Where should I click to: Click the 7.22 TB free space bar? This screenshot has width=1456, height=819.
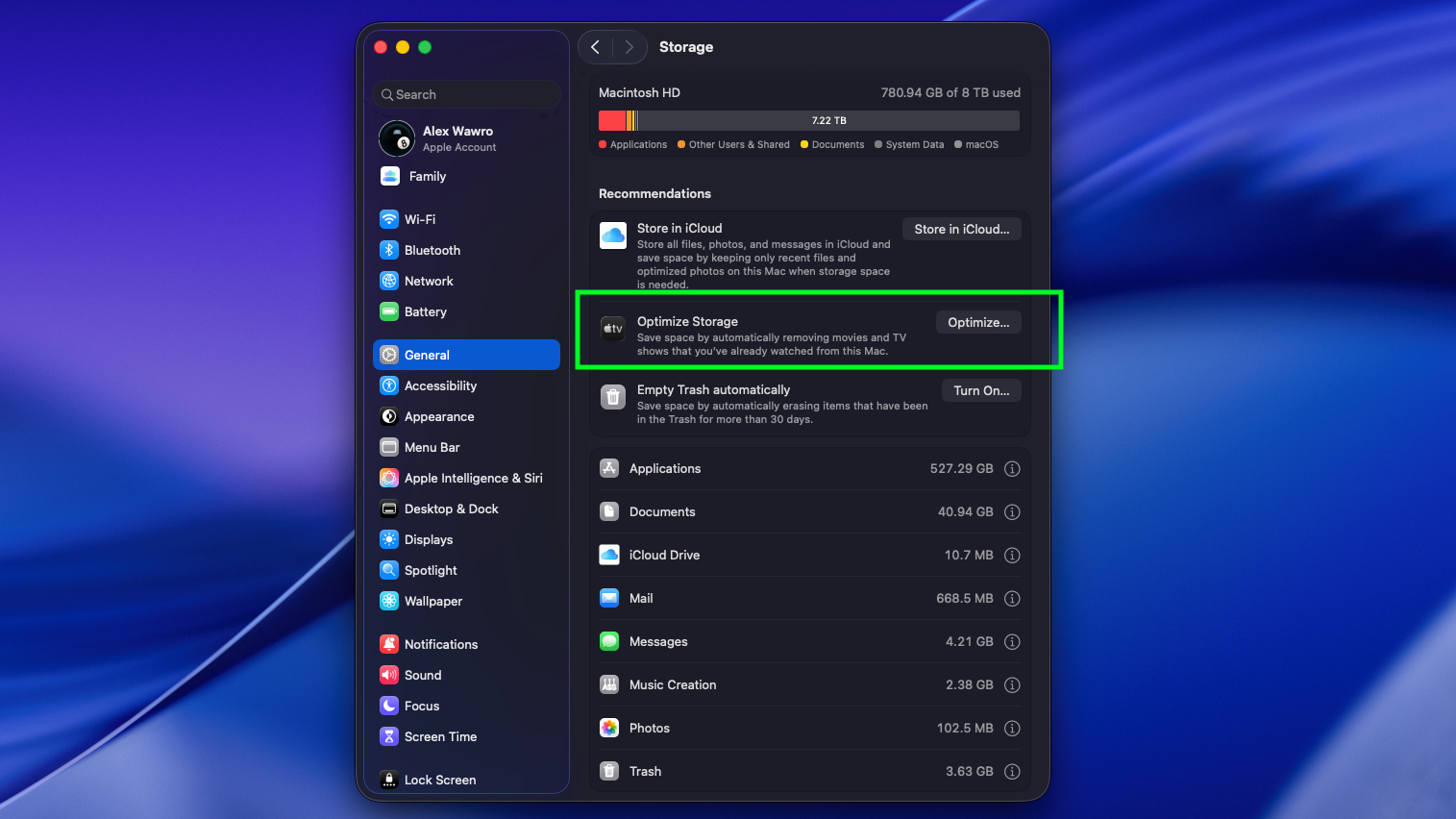828,120
